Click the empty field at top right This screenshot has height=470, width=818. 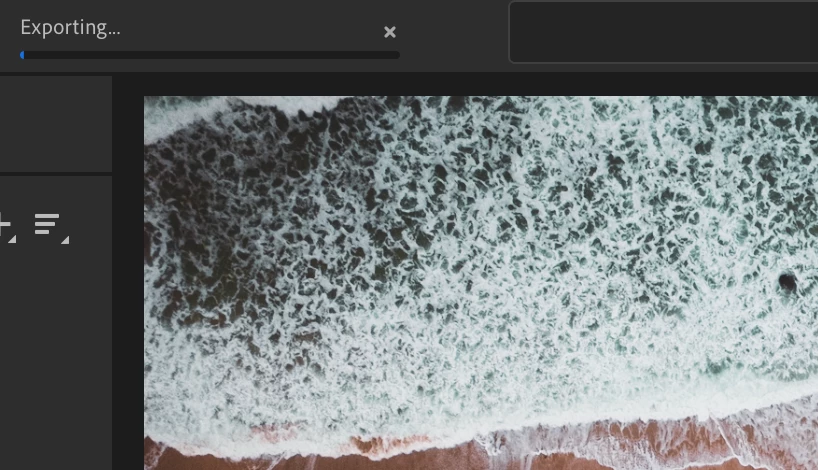pos(664,32)
